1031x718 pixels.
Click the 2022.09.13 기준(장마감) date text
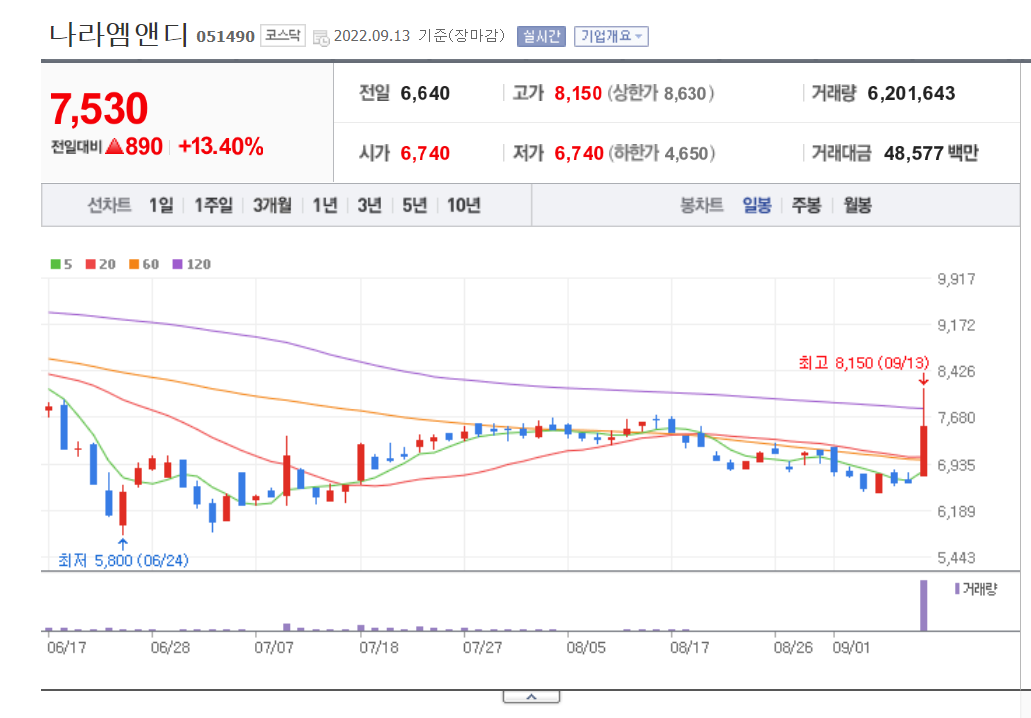click(420, 36)
